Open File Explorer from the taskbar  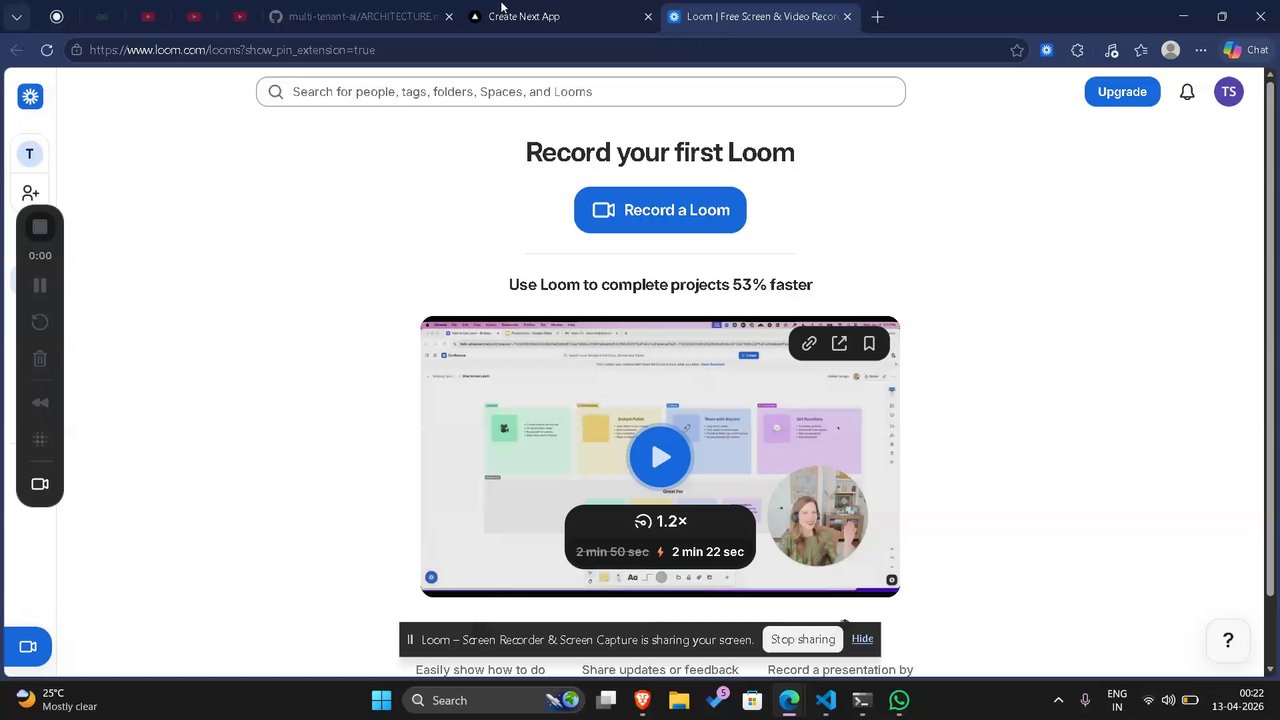click(679, 700)
